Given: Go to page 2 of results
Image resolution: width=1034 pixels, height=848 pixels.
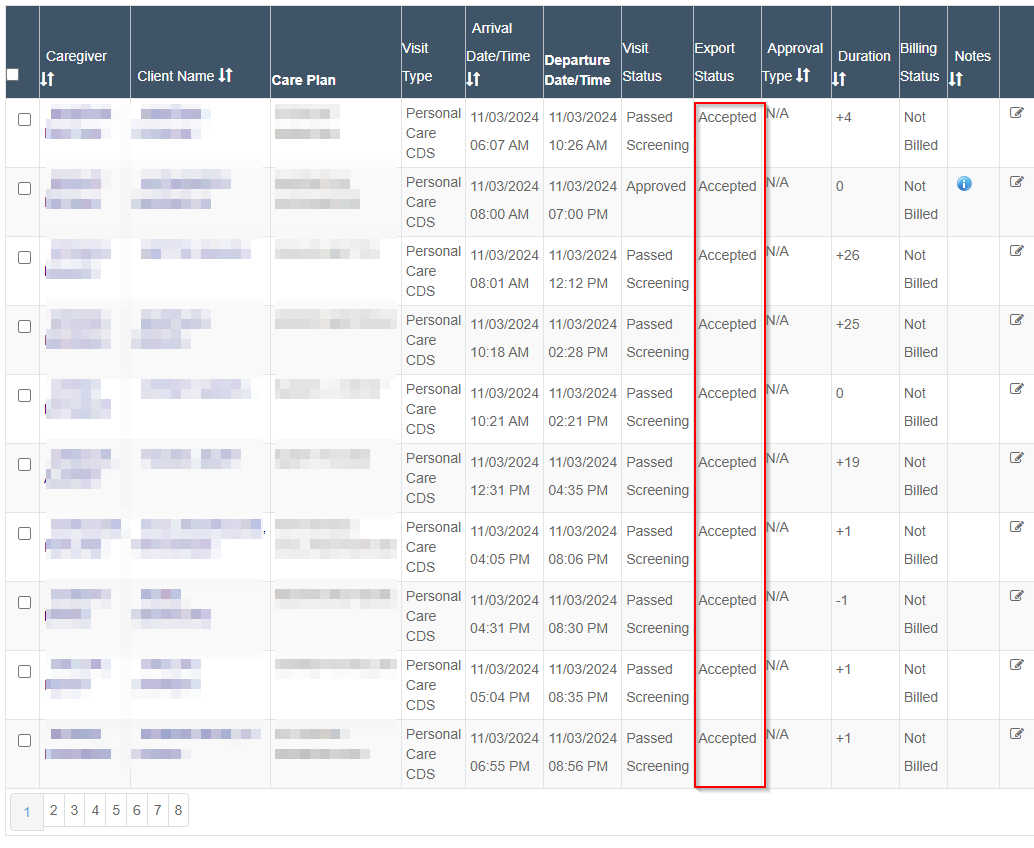Looking at the screenshot, I should [x=54, y=810].
